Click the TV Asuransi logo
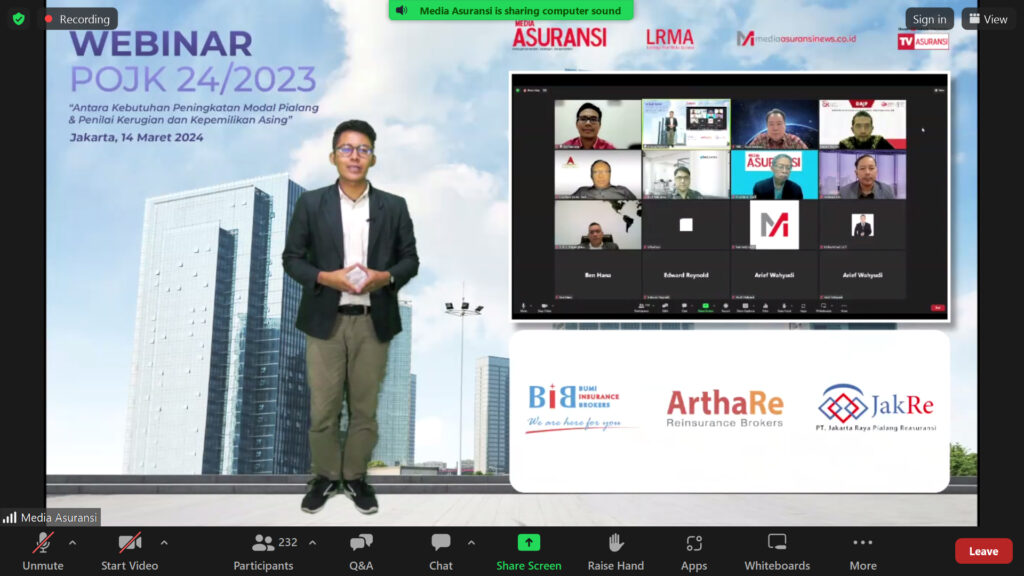 pyautogui.click(x=923, y=41)
